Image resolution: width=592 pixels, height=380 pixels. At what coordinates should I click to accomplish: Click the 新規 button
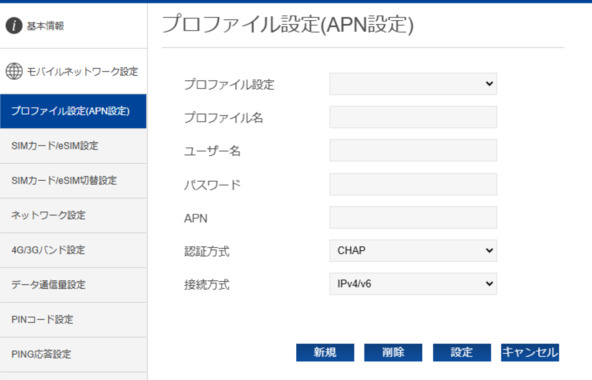click(x=325, y=352)
